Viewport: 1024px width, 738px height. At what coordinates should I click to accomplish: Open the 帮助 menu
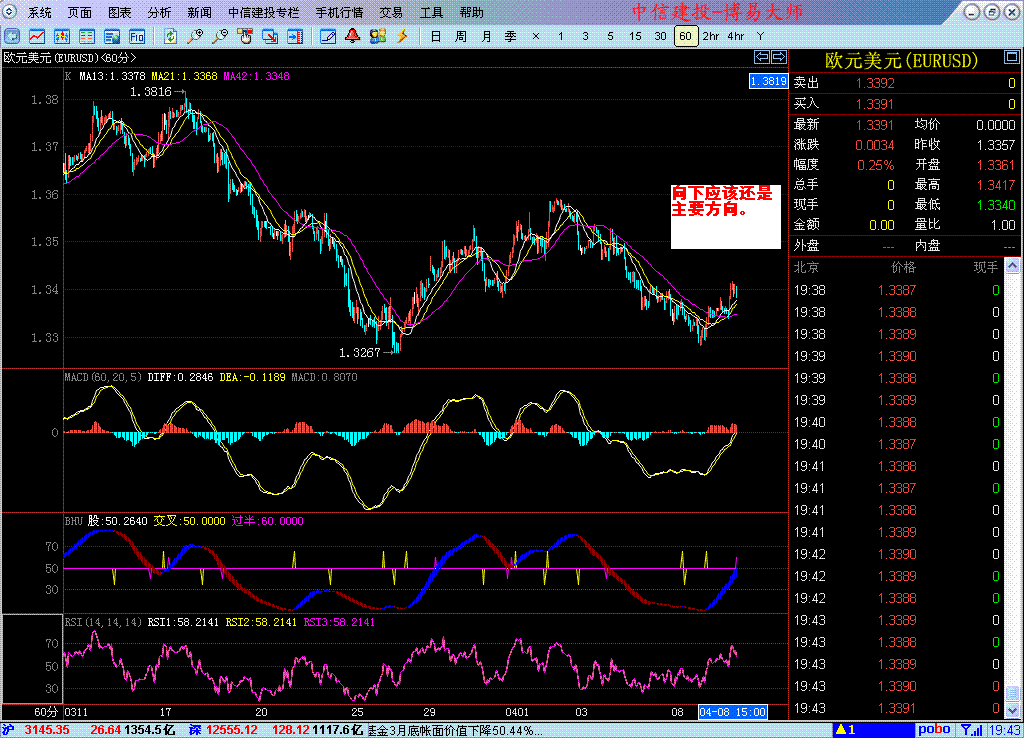[472, 12]
